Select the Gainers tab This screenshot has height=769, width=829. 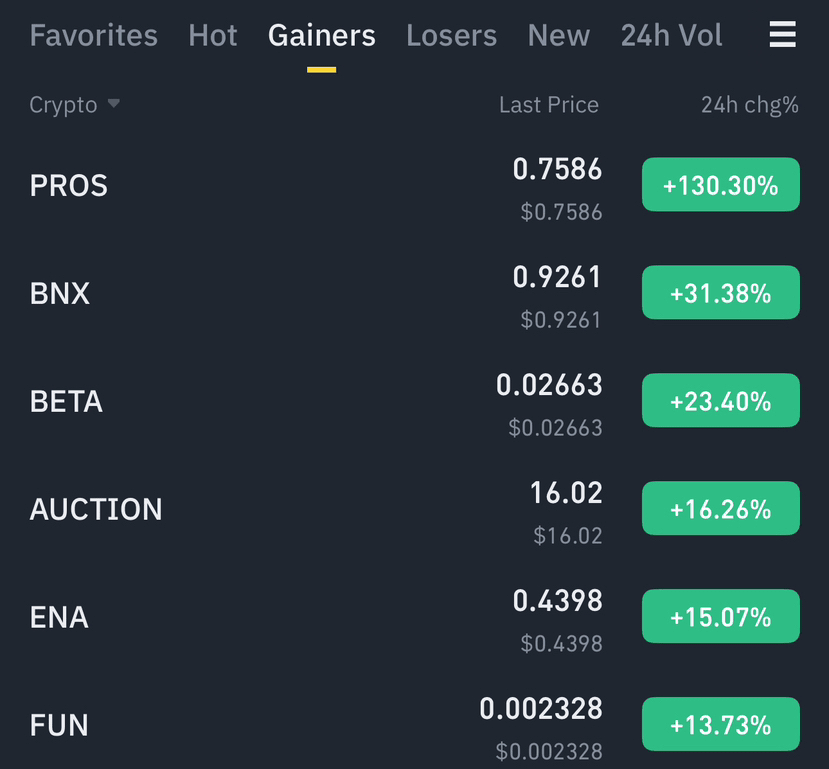(321, 36)
